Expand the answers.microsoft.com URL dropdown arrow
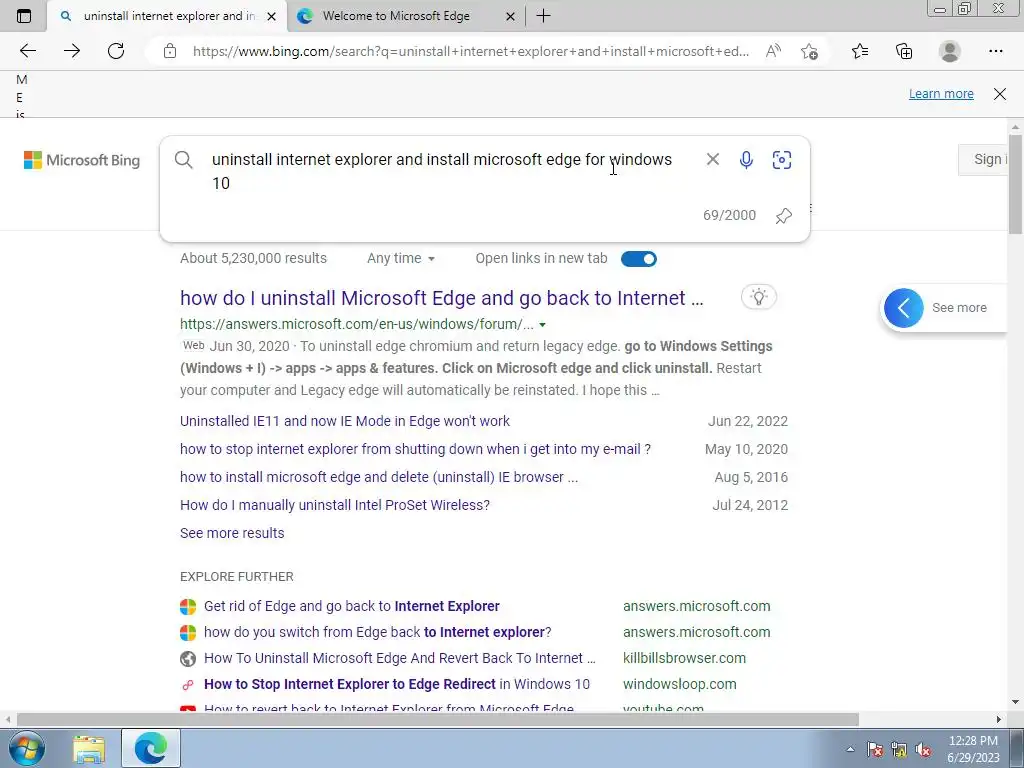Viewport: 1024px width, 768px height. coord(542,325)
